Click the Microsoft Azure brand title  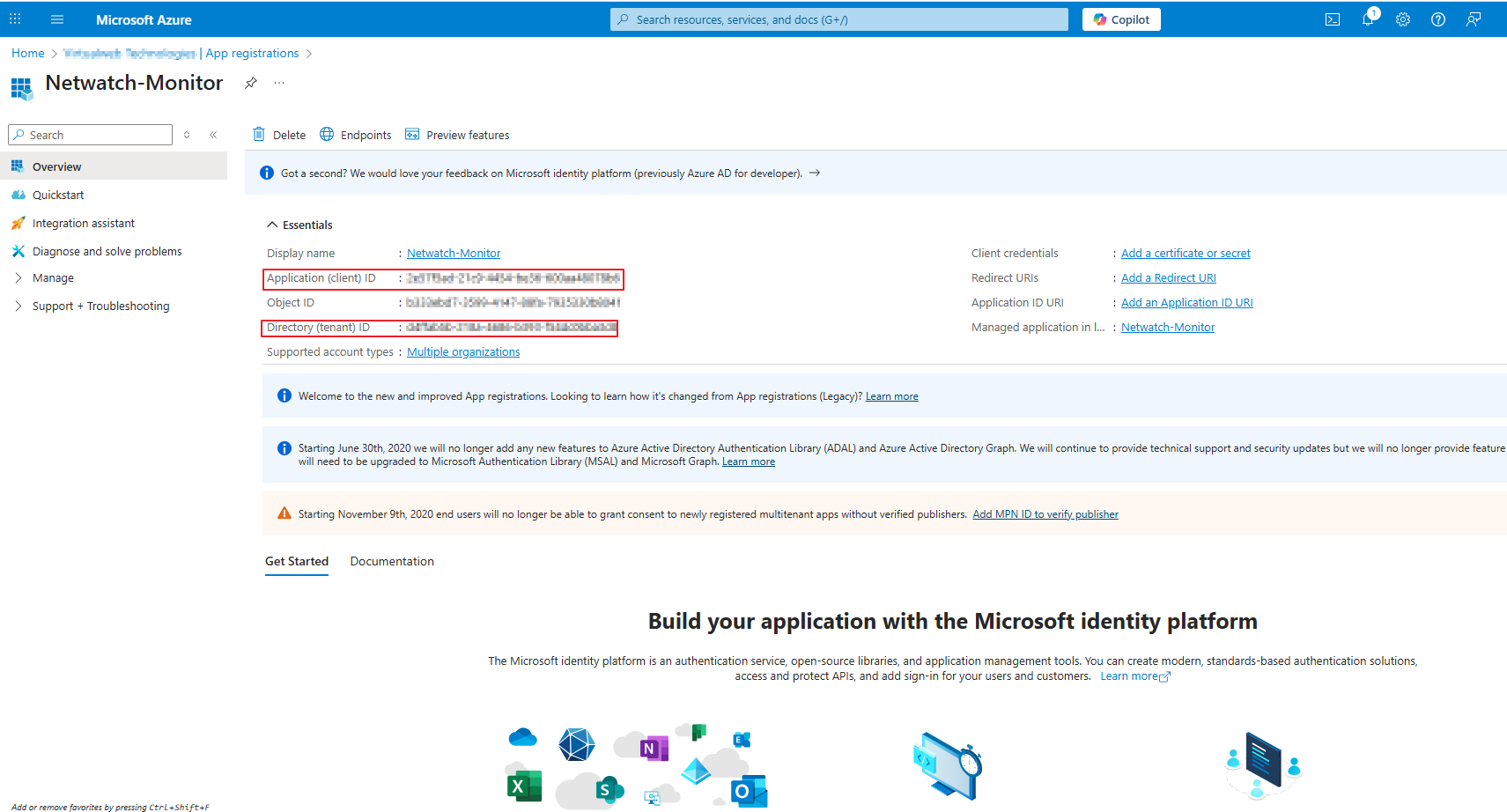point(144,19)
